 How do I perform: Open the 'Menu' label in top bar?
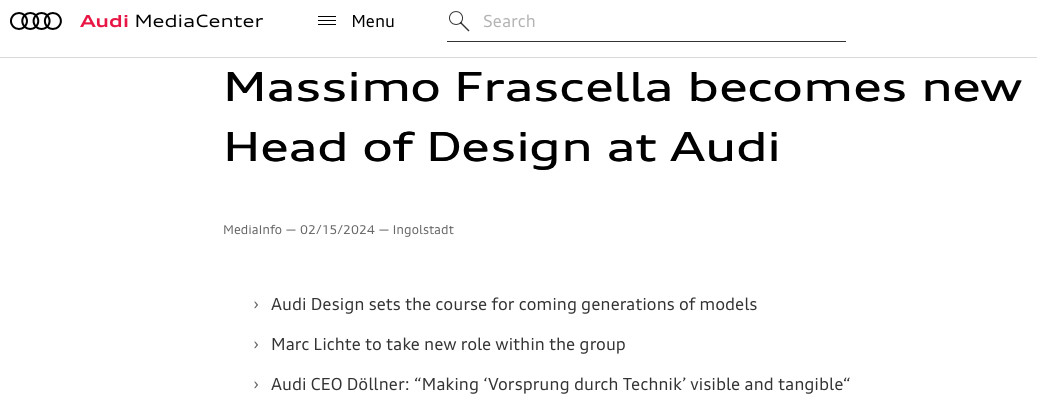coord(373,21)
